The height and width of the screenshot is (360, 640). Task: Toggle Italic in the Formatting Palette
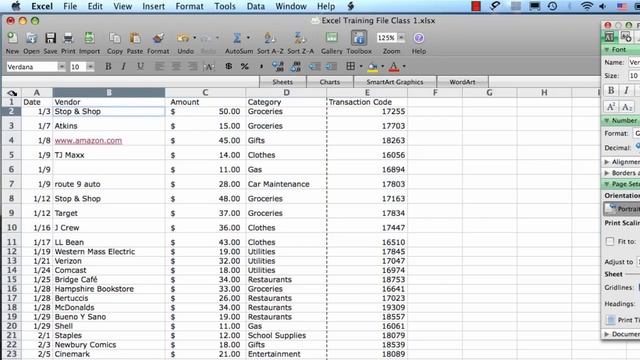tap(627, 90)
